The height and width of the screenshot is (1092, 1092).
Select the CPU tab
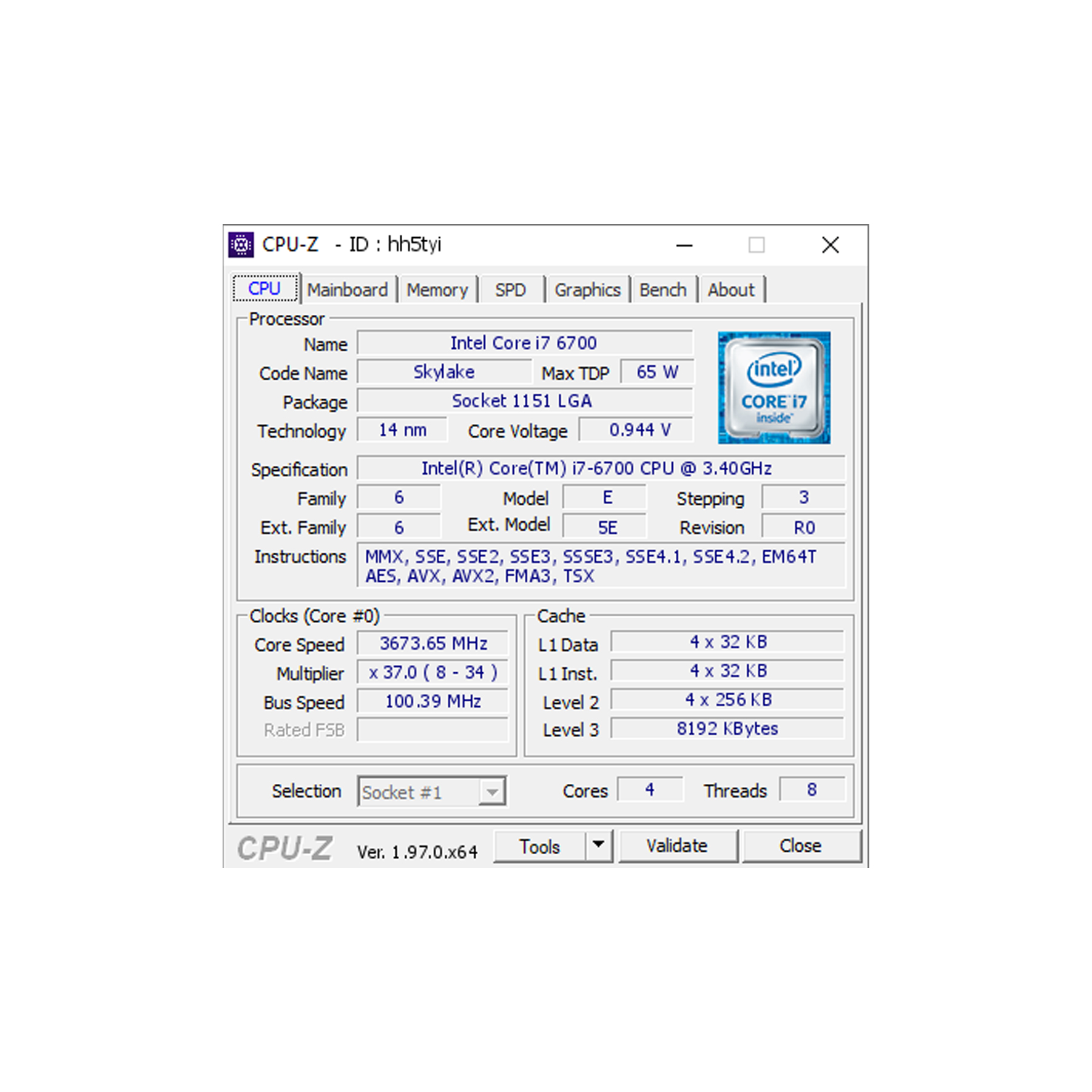pos(265,289)
